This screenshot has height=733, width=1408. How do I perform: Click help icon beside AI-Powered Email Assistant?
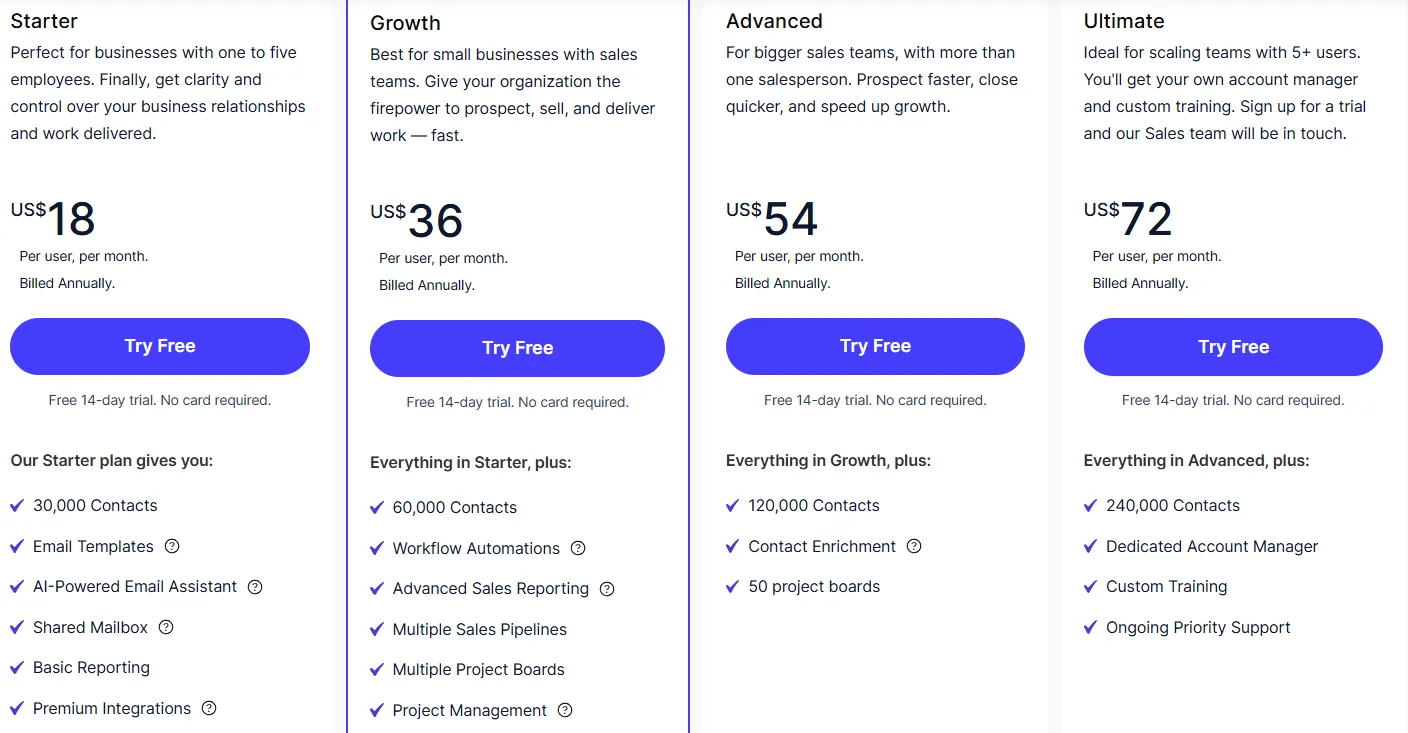click(255, 587)
